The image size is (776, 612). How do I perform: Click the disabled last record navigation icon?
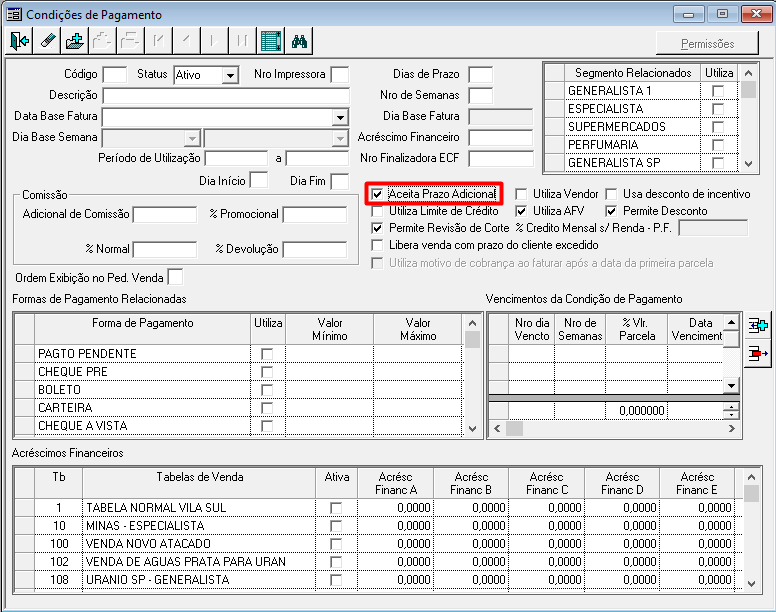(x=242, y=41)
